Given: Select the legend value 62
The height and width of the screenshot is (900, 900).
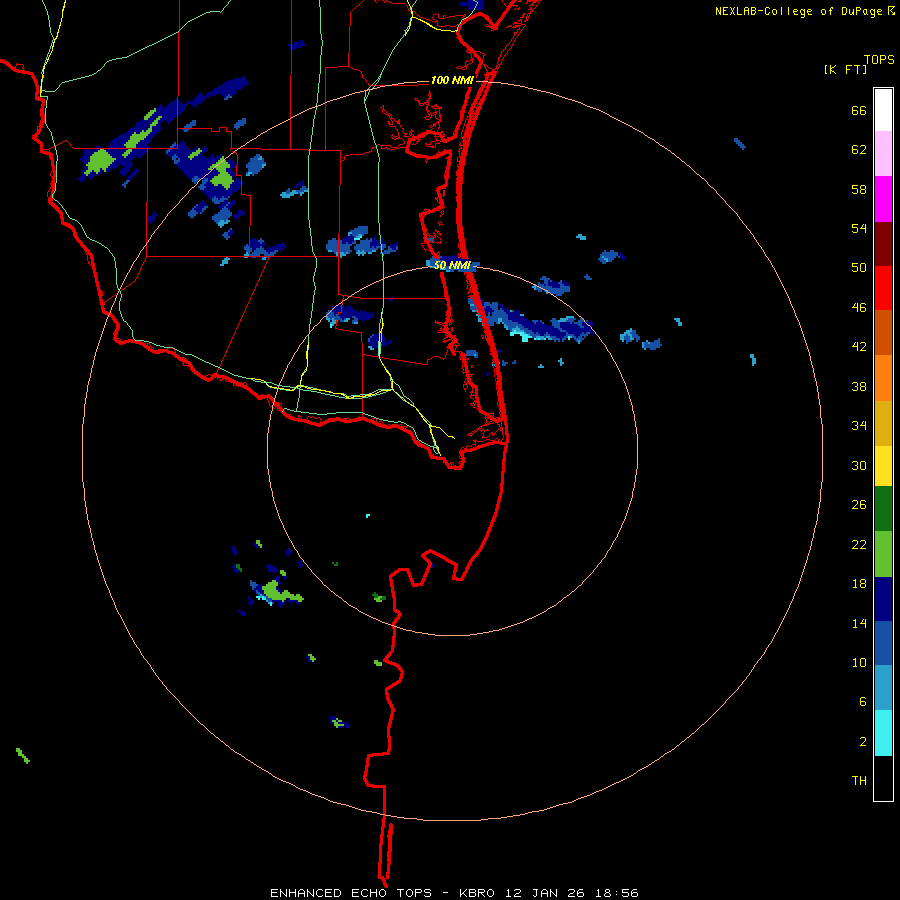Looking at the screenshot, I should point(859,150).
